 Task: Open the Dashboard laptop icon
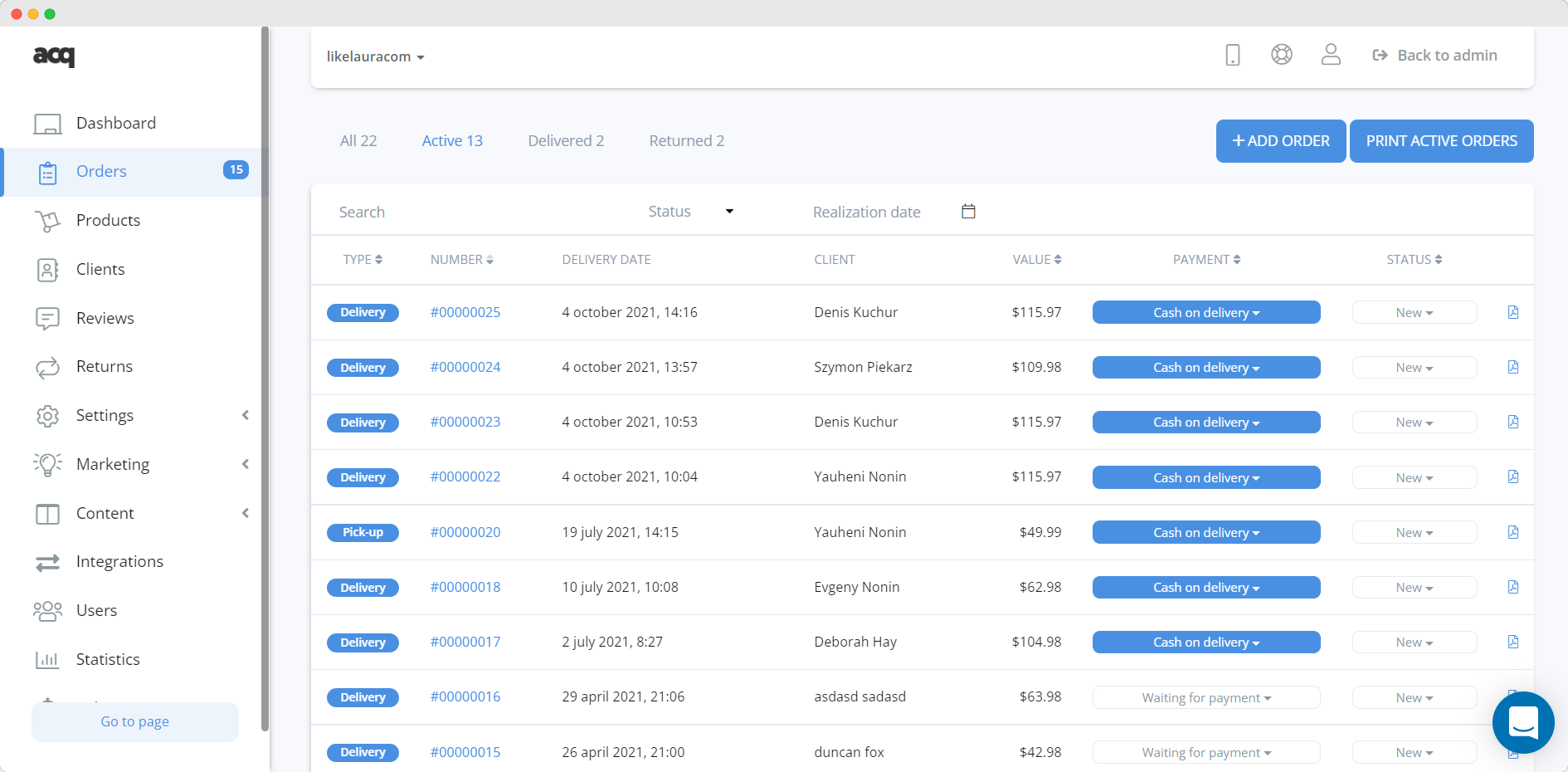(x=47, y=124)
